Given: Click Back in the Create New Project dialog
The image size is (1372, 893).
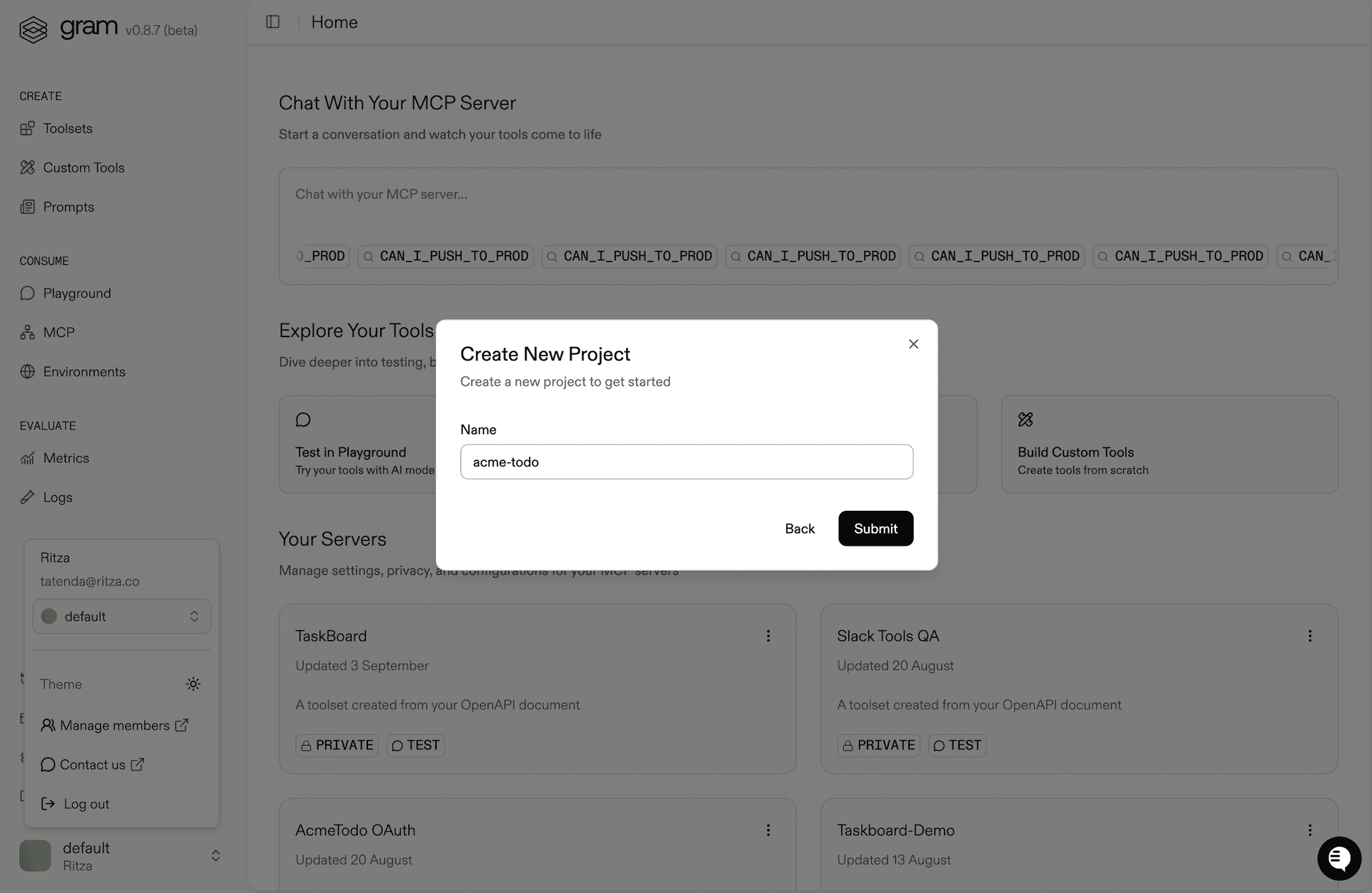Looking at the screenshot, I should pyautogui.click(x=800, y=529).
